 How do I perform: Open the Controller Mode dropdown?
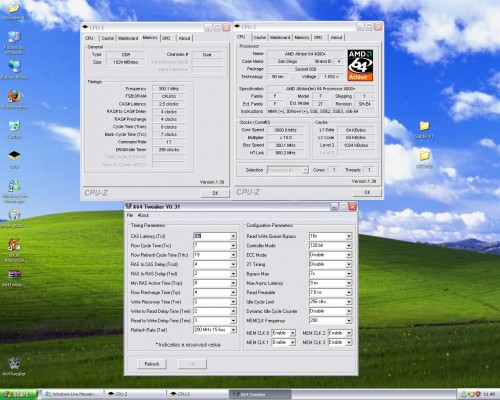[x=349, y=245]
